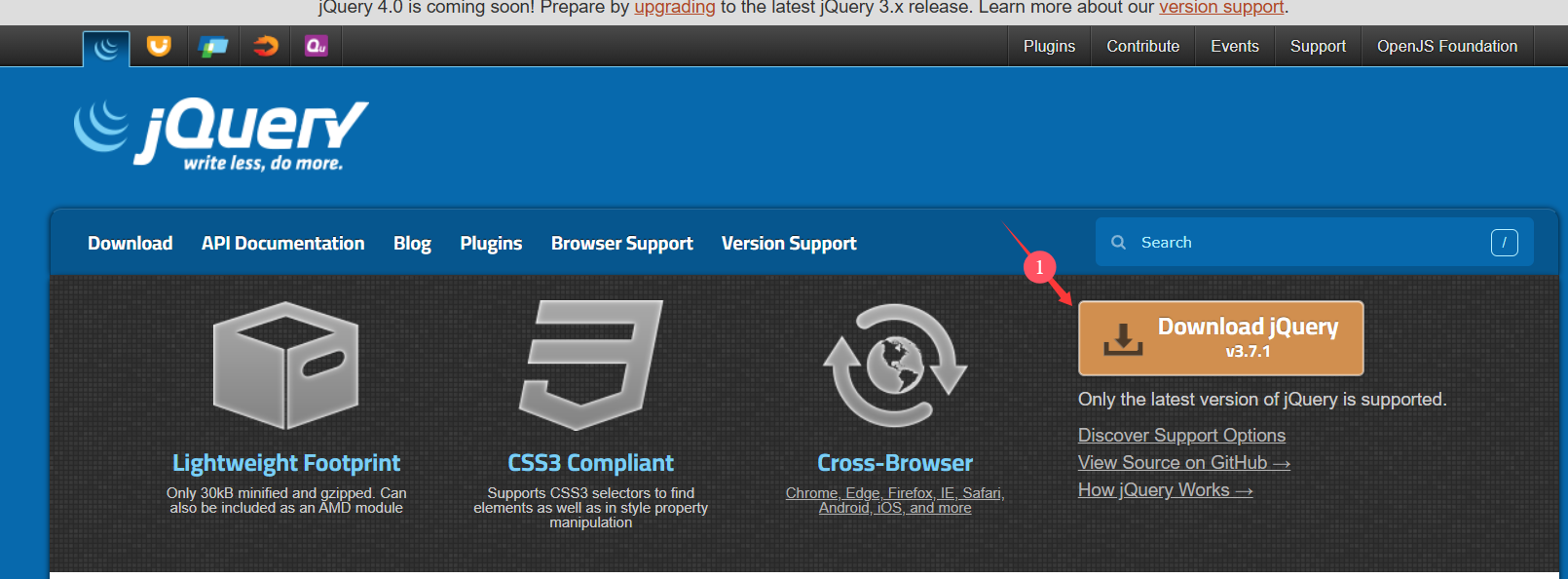Click the 'Only the latest version' notice text
The width and height of the screenshot is (1568, 579).
coord(1262,399)
